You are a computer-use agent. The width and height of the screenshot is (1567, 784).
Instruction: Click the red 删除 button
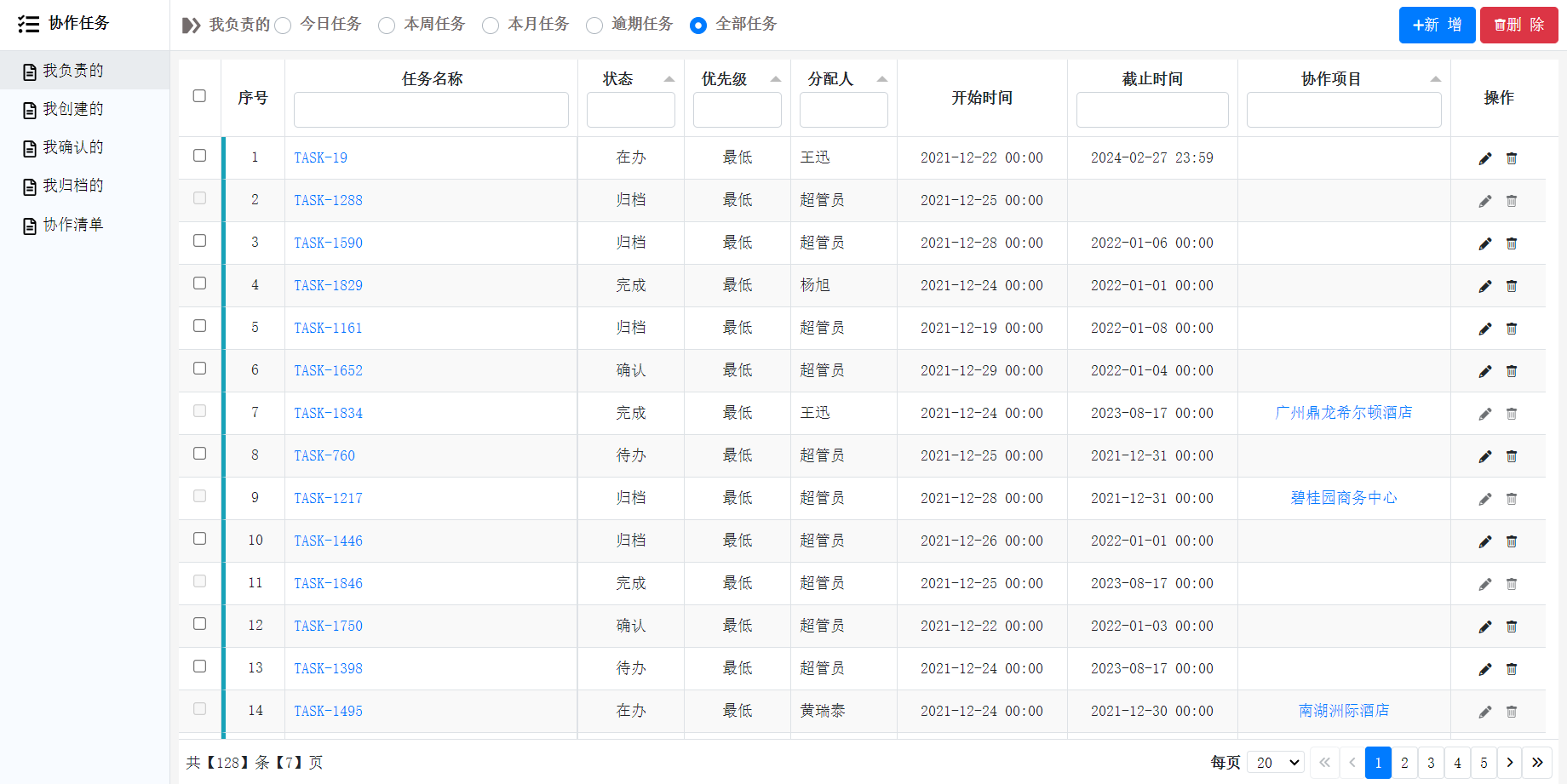click(1519, 25)
